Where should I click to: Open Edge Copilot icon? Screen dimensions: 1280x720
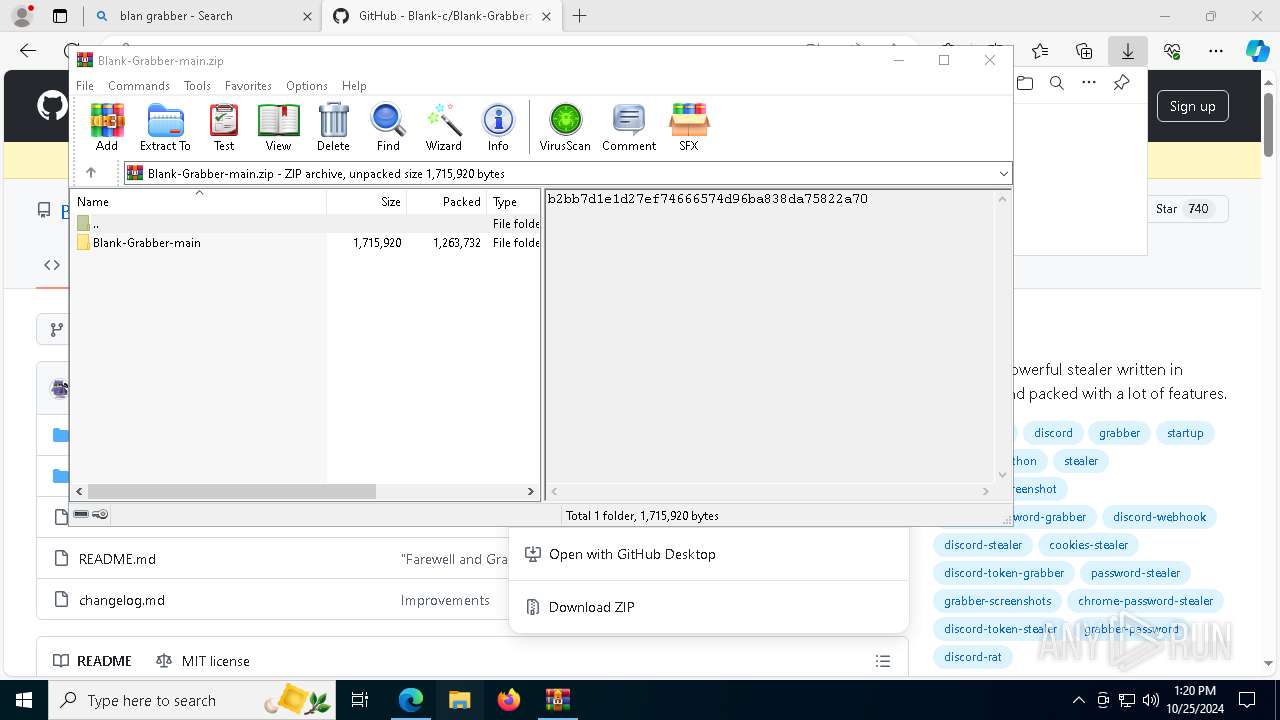click(1258, 51)
